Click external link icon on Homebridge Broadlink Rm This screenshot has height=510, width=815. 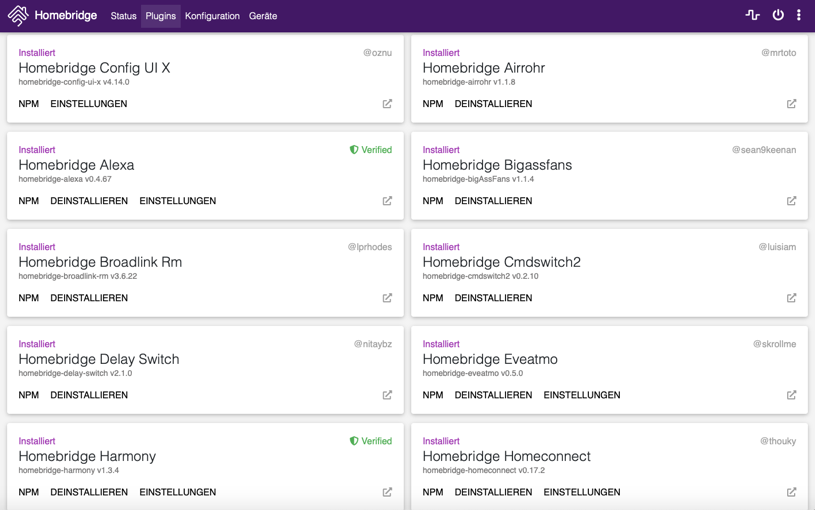(x=387, y=298)
